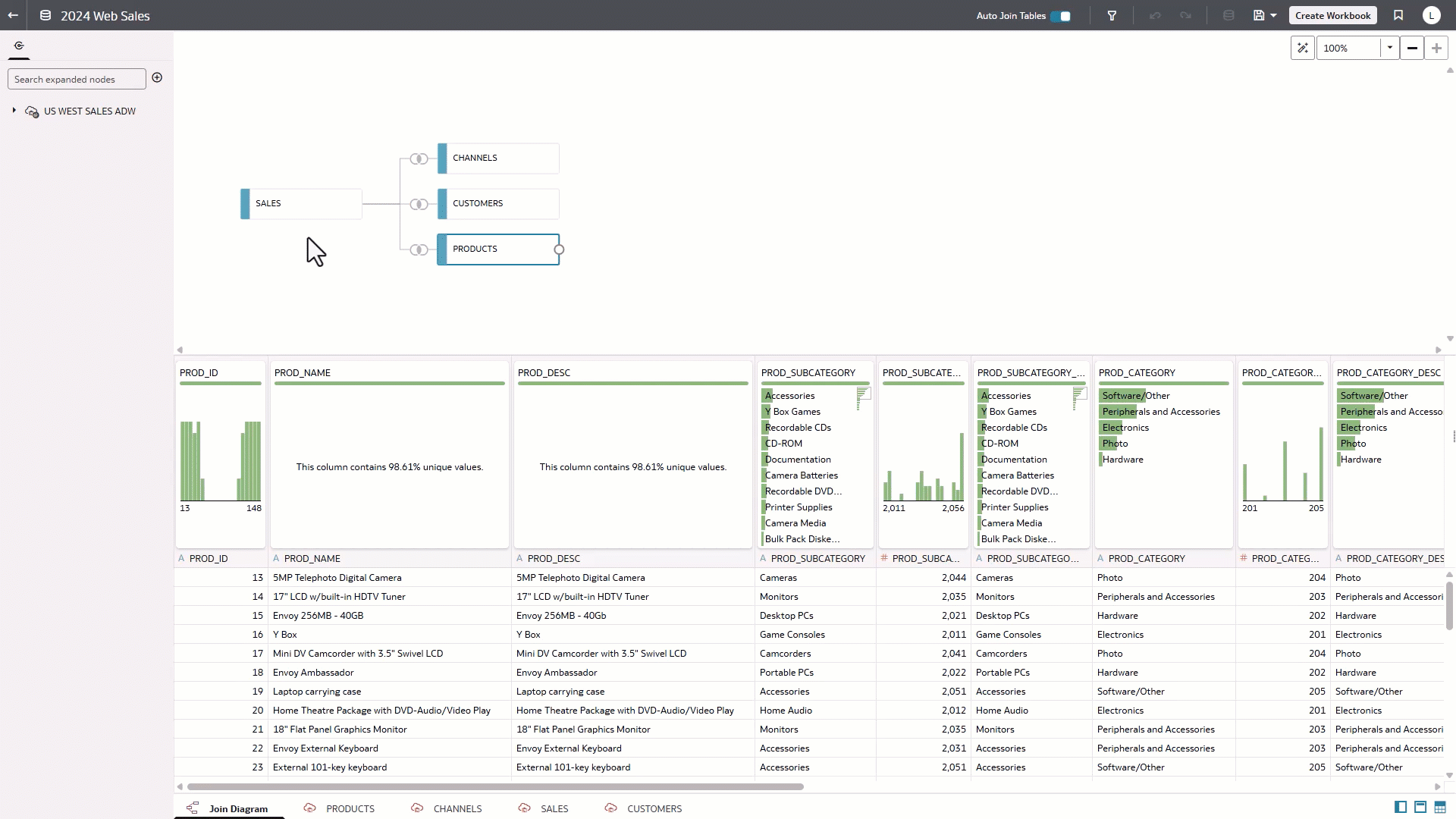Expand the US WEST SALES ADW tree node
Screen dimensions: 1456x819
point(13,111)
